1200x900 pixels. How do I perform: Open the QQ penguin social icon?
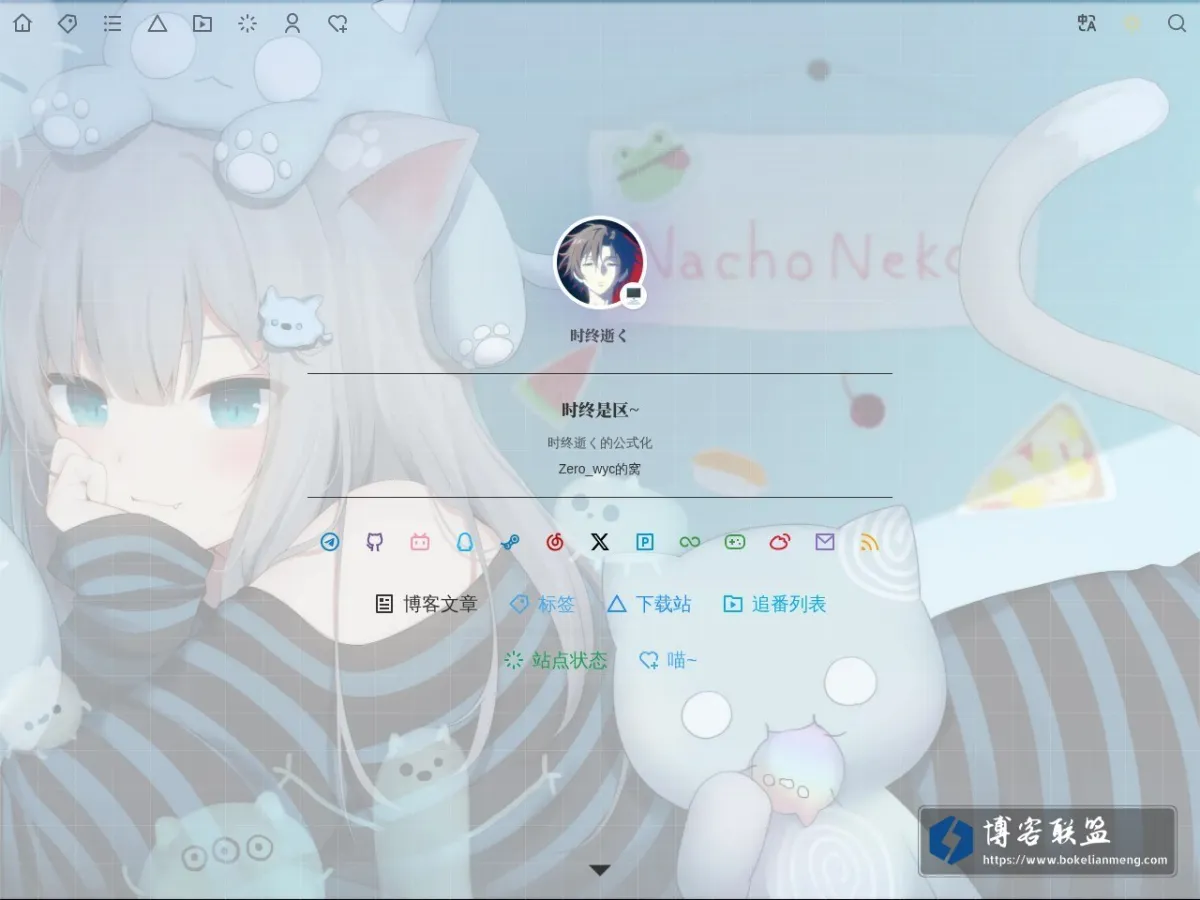click(x=465, y=542)
